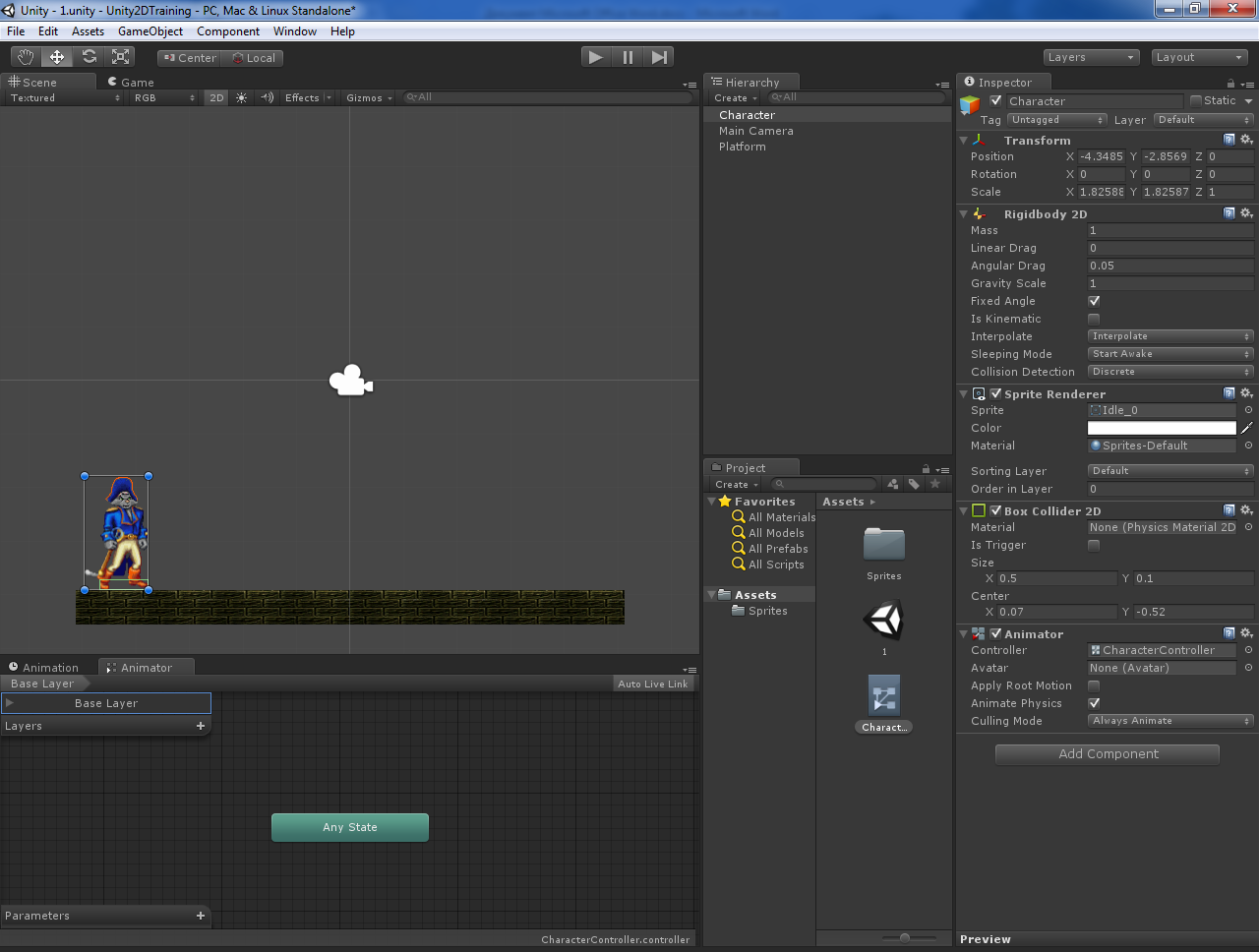
Task: Disable the Sprite Renderer component checkbox
Action: 995,393
